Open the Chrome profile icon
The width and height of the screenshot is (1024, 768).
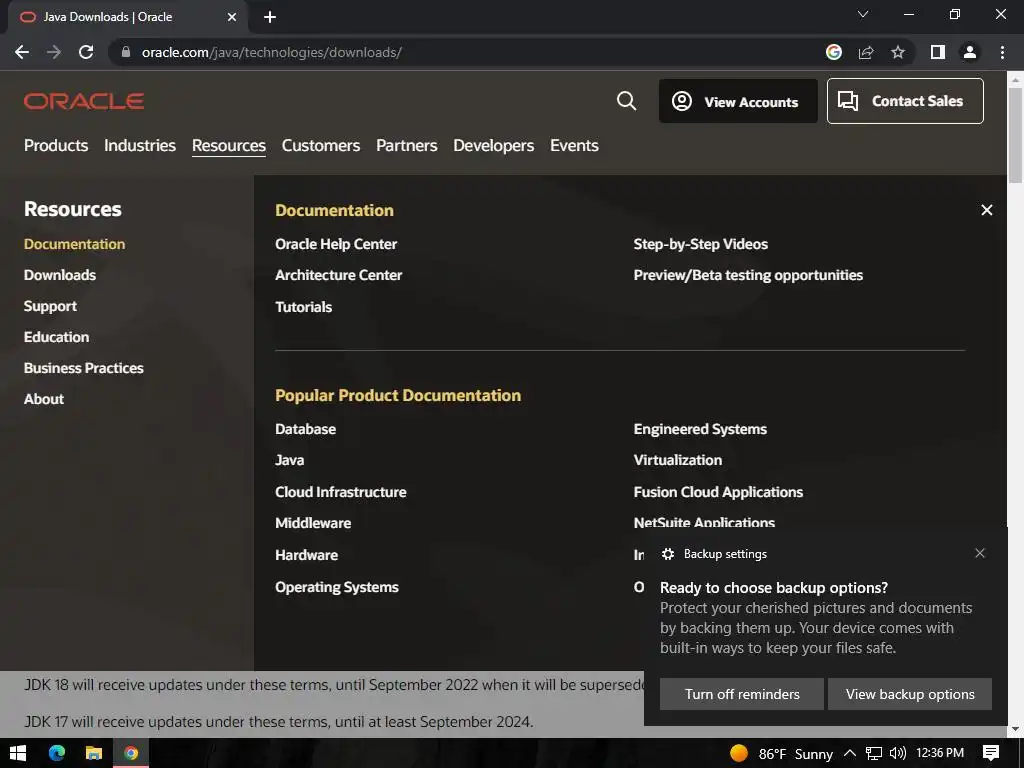pos(970,52)
